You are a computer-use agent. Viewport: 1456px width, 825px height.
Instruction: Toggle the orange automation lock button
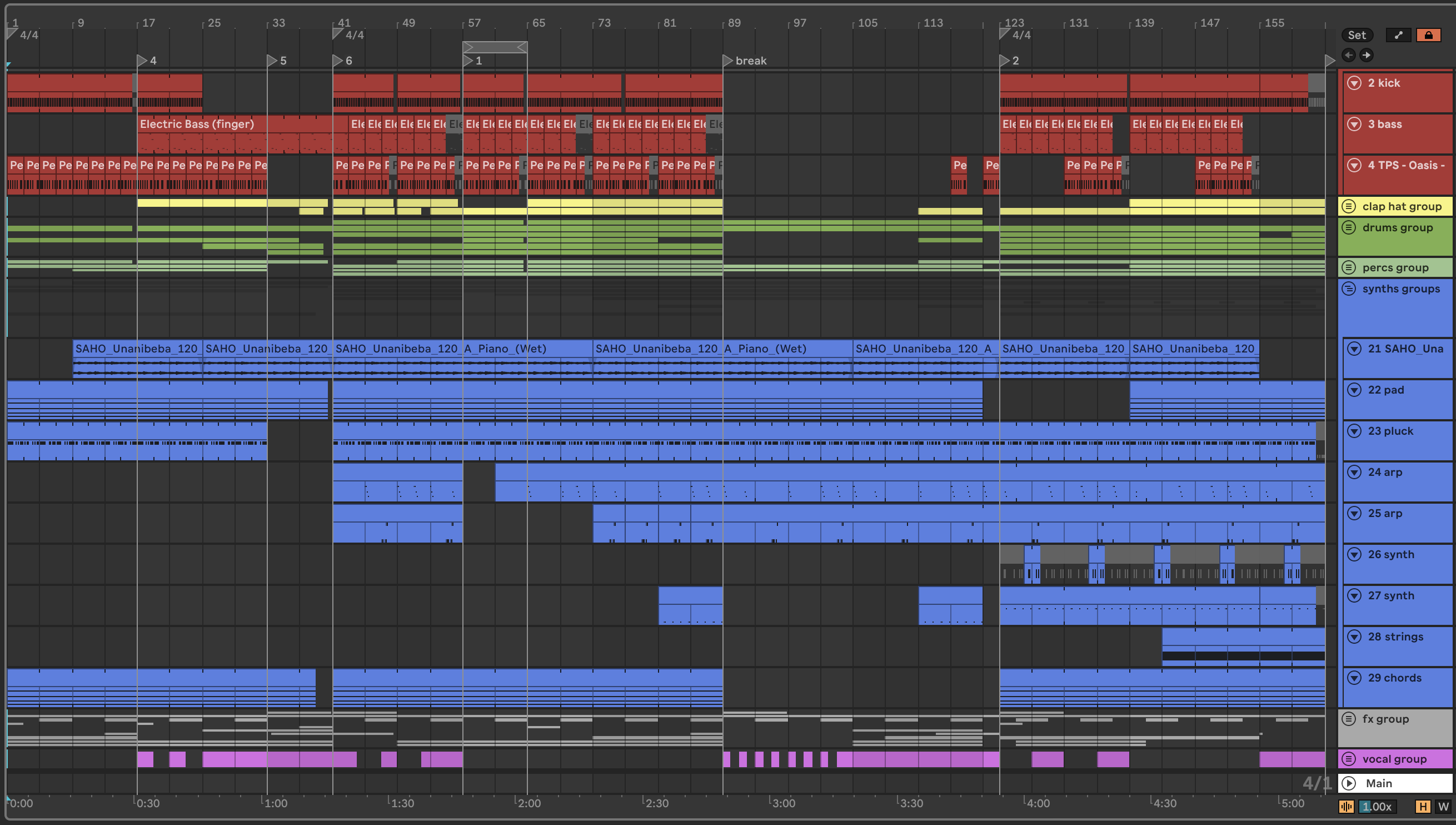1428,35
